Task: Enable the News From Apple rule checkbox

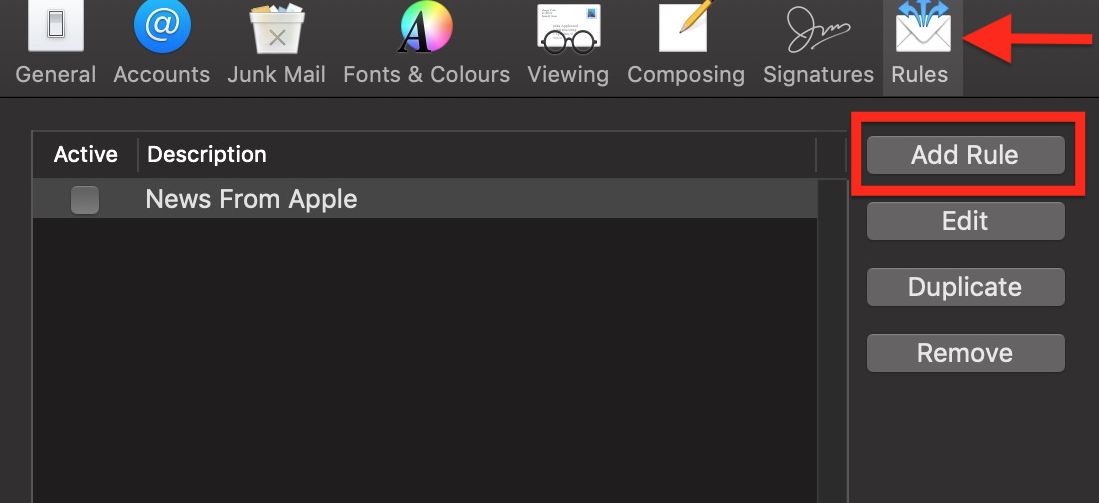Action: [85, 200]
